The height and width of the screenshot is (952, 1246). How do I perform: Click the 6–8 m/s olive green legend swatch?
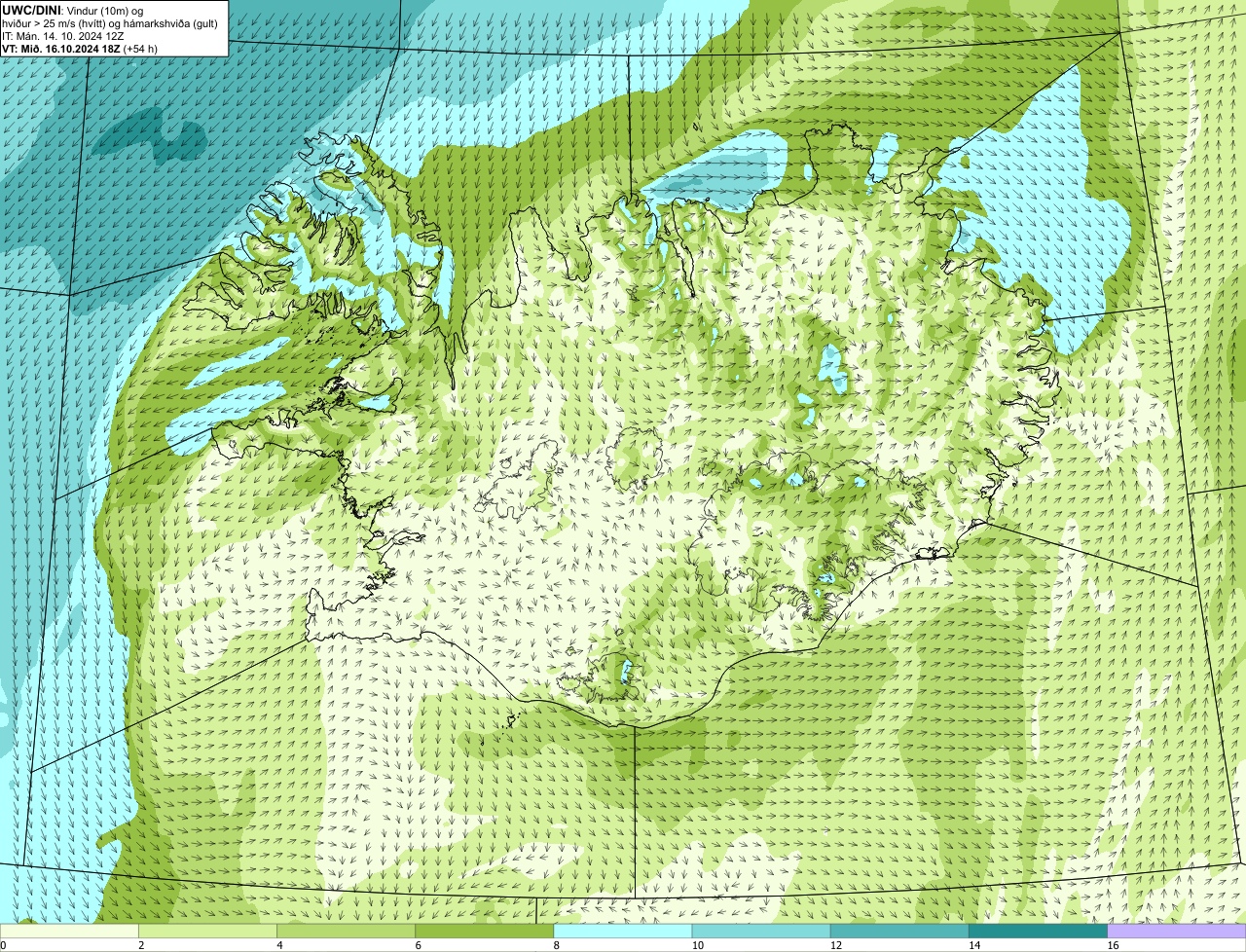coord(485,932)
